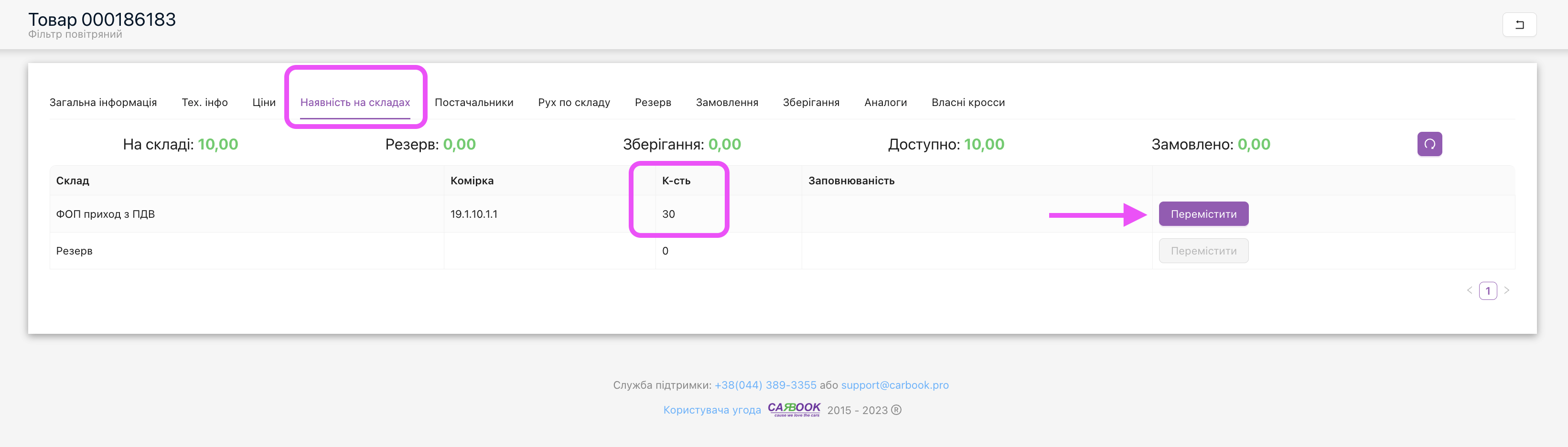Open the Загальна інформація tab
This screenshot has height=447, width=1568.
tap(103, 102)
